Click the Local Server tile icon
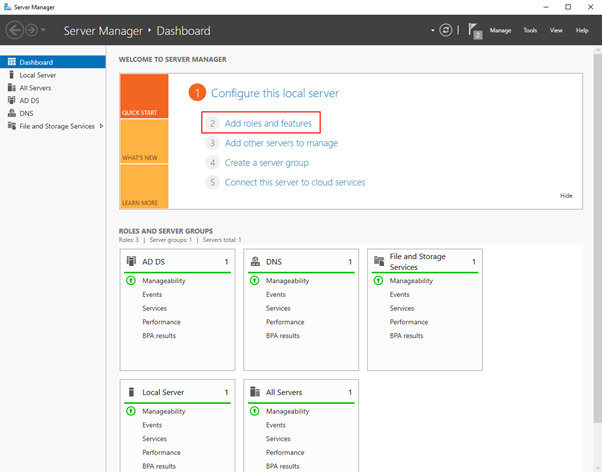Viewport: 602px width, 472px height. point(131,392)
